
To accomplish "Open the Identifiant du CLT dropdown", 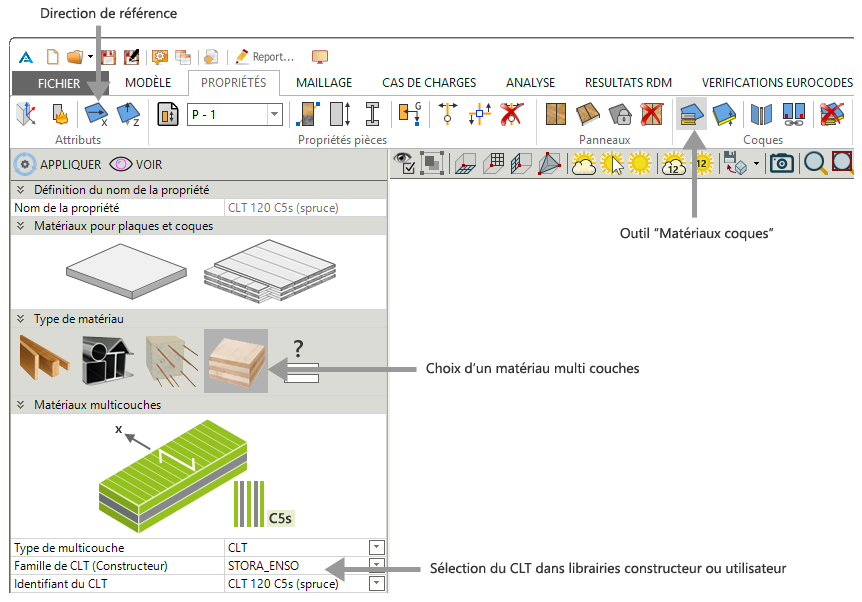I will pyautogui.click(x=376, y=584).
